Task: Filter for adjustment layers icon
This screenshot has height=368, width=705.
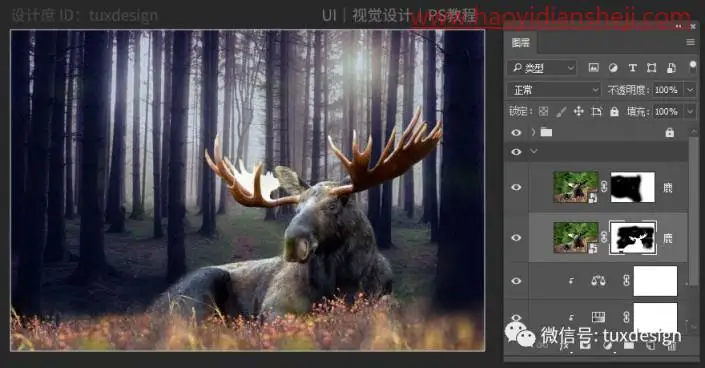Action: click(x=613, y=68)
